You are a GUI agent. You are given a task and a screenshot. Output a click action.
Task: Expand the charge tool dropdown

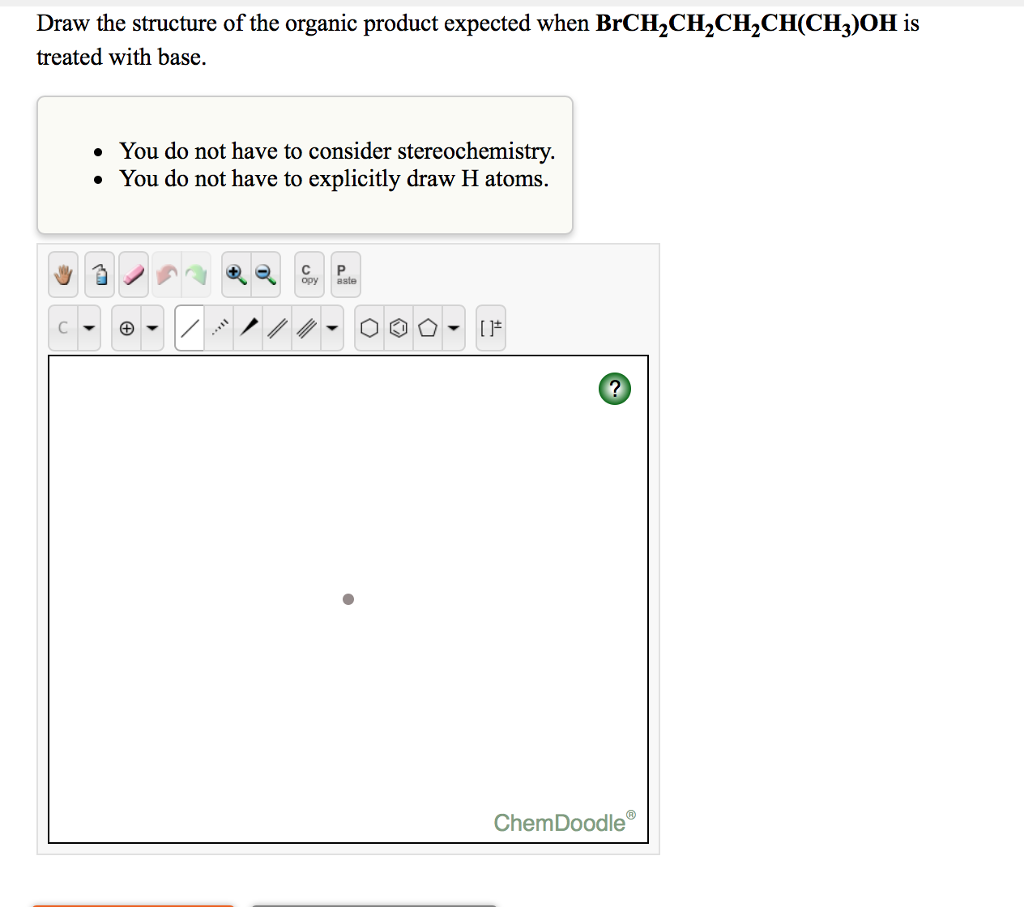tap(150, 327)
